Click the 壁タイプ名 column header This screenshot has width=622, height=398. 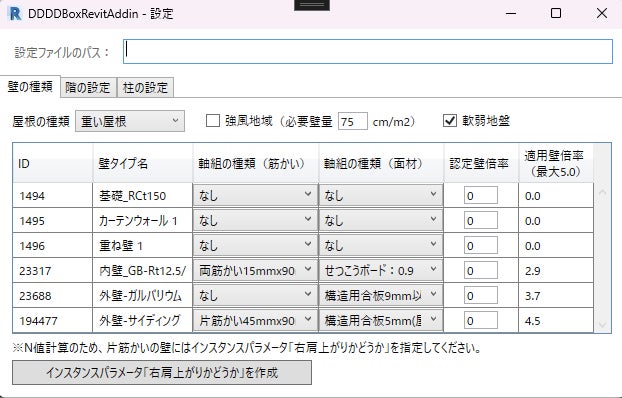142,163
